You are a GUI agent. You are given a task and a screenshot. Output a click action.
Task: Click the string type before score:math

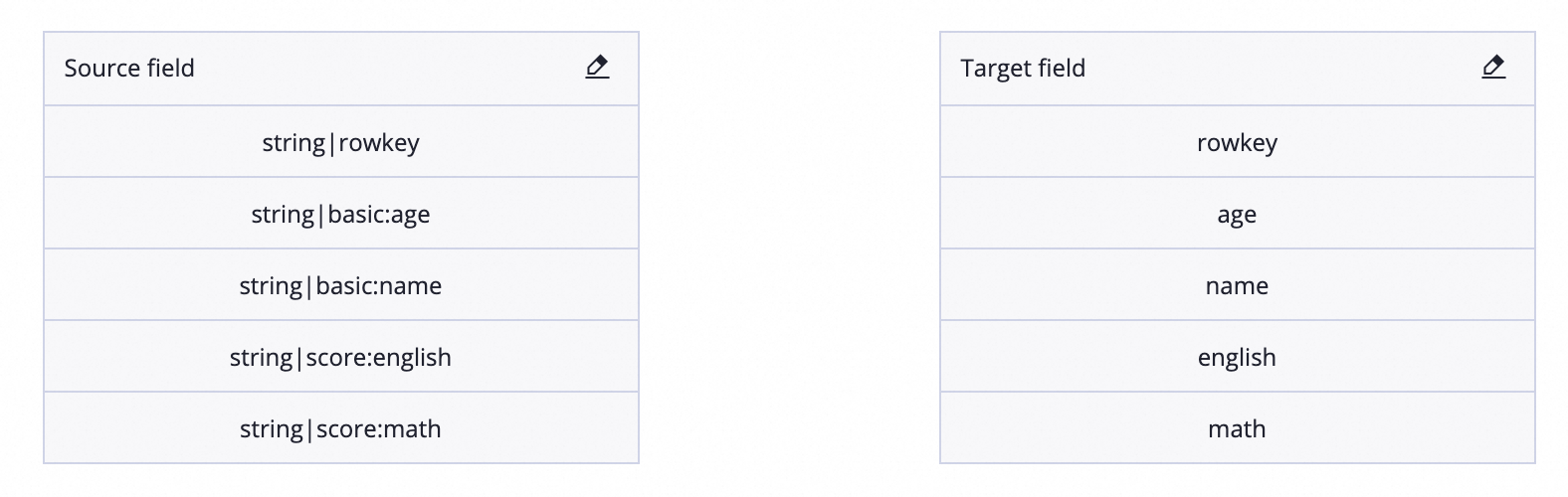tap(271, 429)
